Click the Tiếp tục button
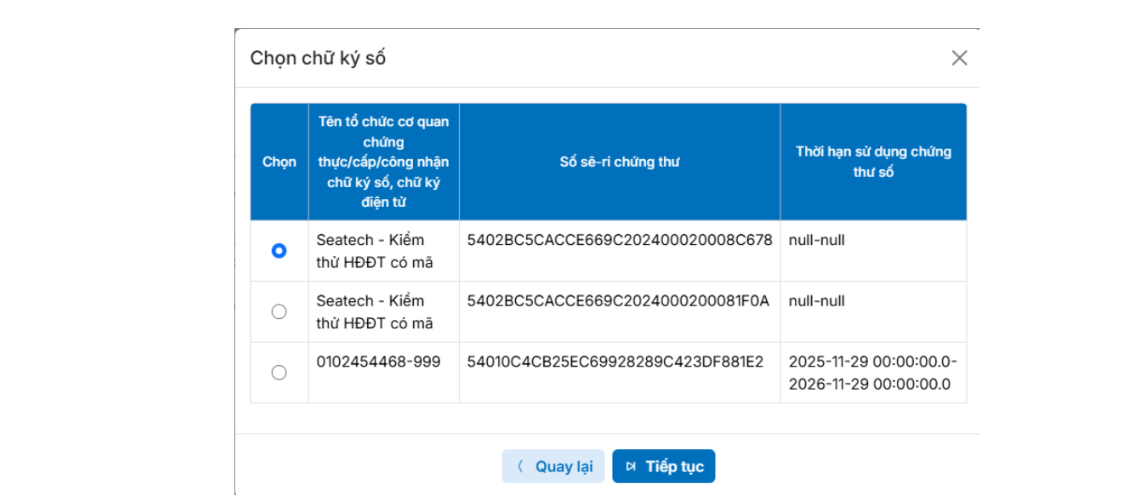 tap(664, 466)
